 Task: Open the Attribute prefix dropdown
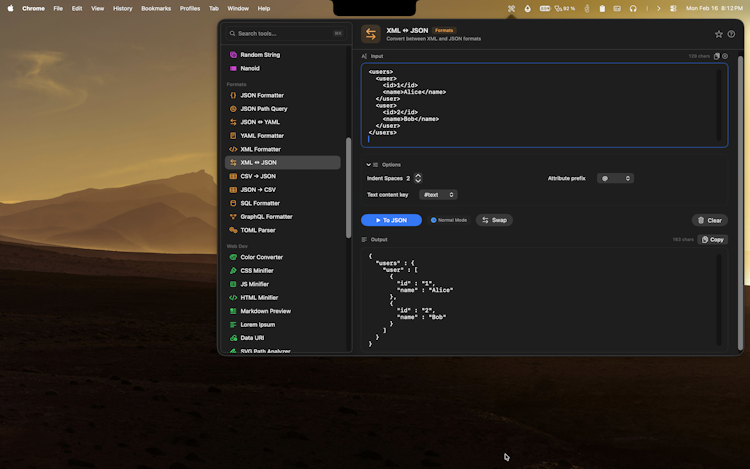615,178
